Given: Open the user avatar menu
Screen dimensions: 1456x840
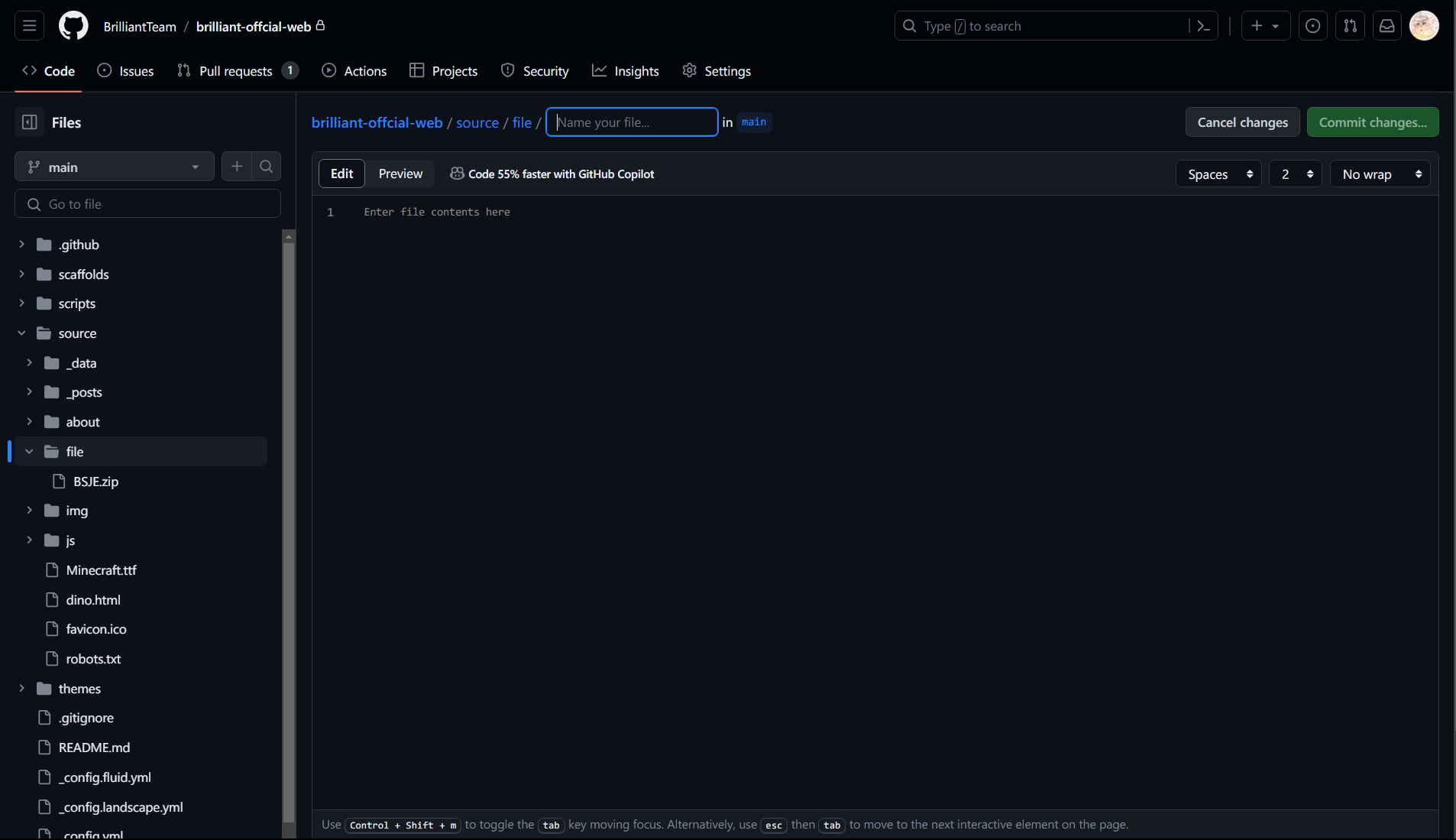Looking at the screenshot, I should (x=1424, y=26).
